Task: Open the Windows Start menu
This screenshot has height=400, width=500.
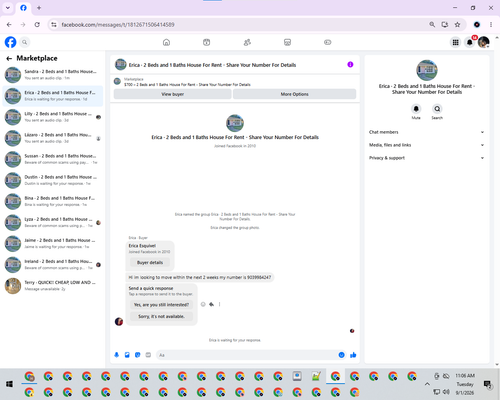Action: [9, 384]
